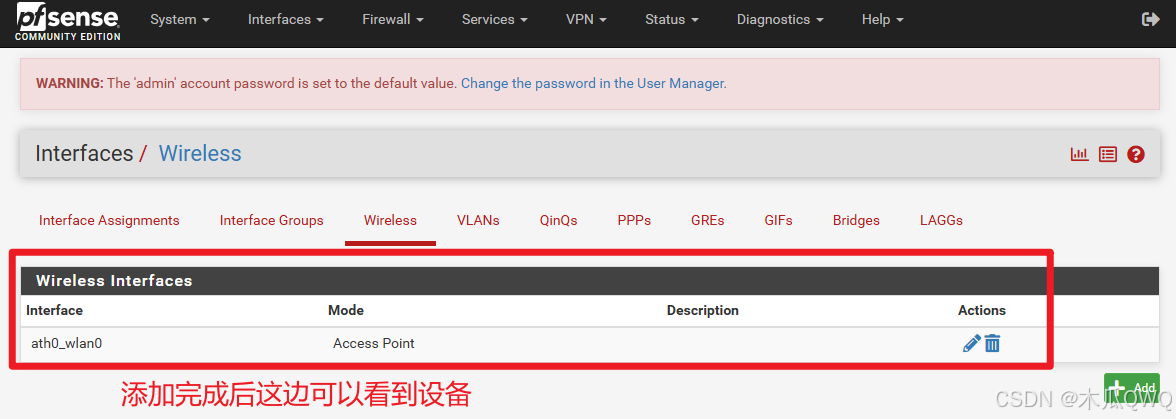Expand the System menu
The height and width of the screenshot is (419, 1176).
click(x=180, y=19)
